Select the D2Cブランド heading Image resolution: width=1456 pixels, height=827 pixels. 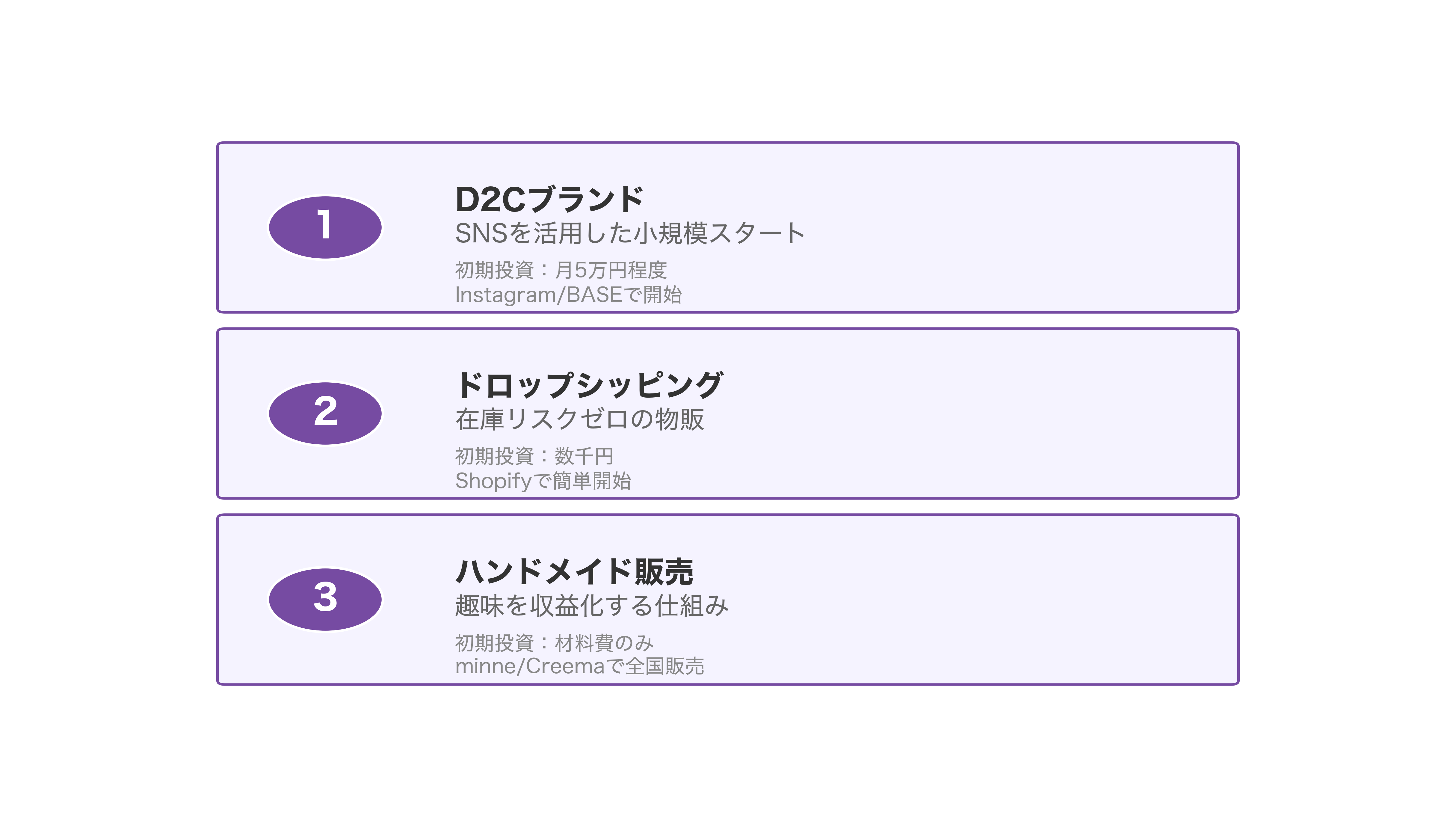pos(549,199)
